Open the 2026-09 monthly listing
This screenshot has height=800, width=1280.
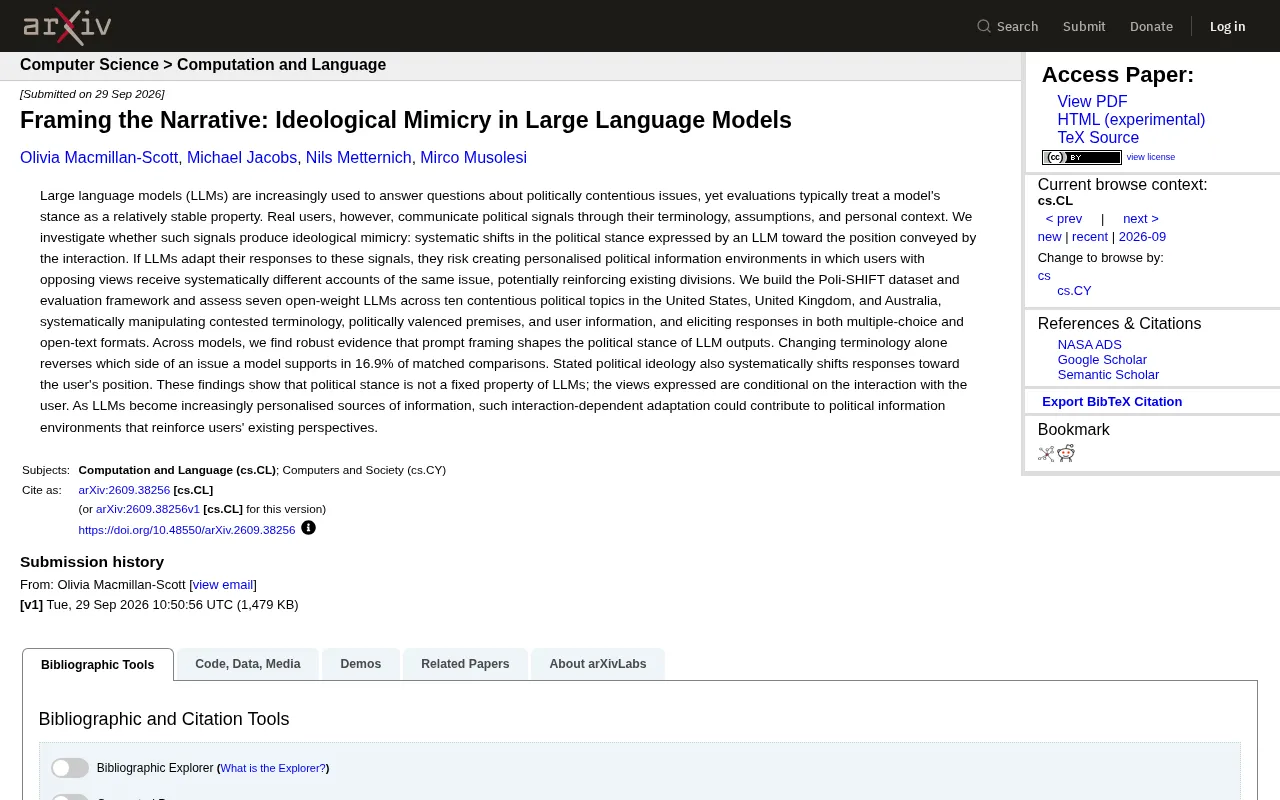tap(1142, 237)
